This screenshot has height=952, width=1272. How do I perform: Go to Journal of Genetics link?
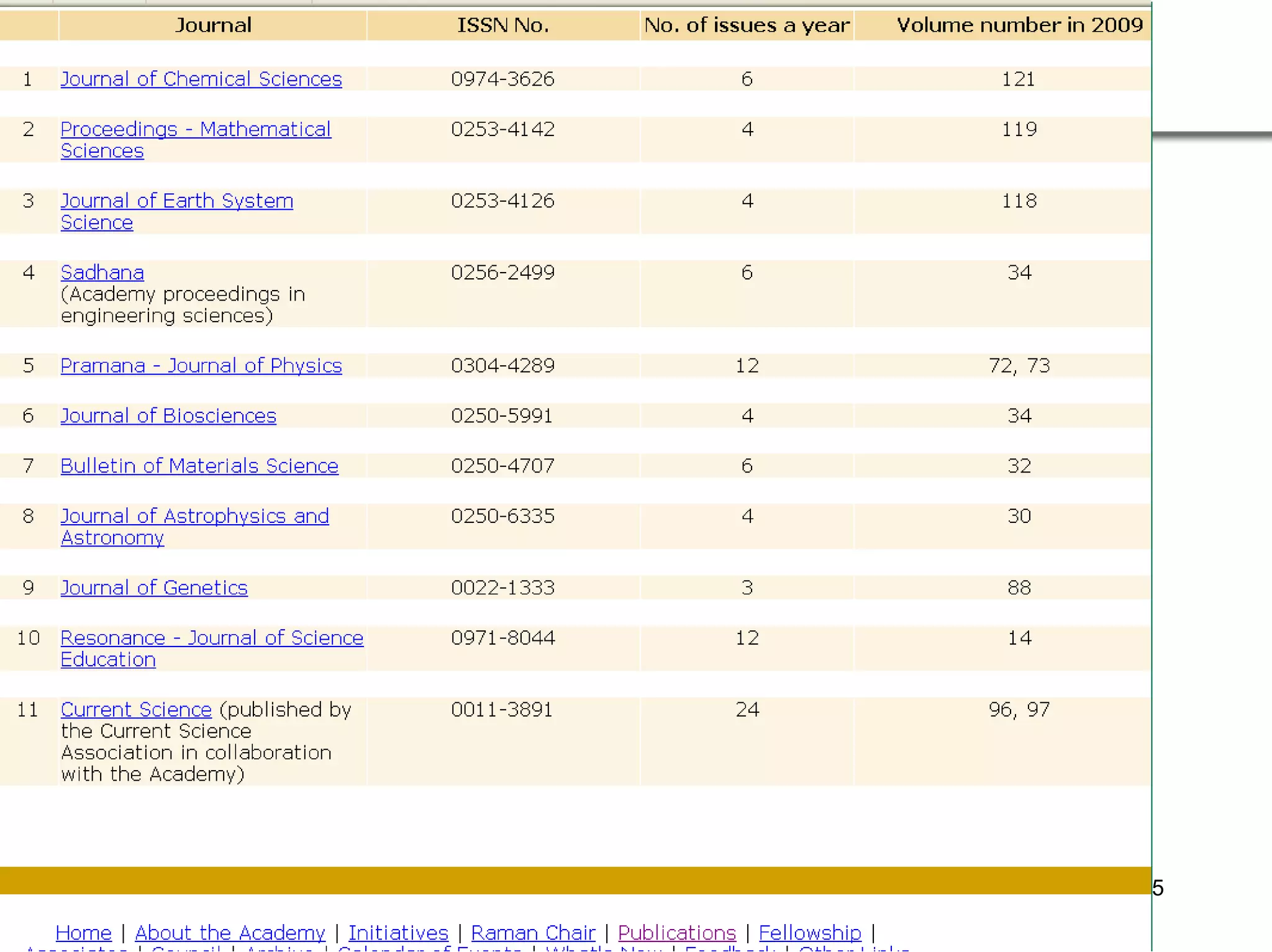click(x=153, y=587)
